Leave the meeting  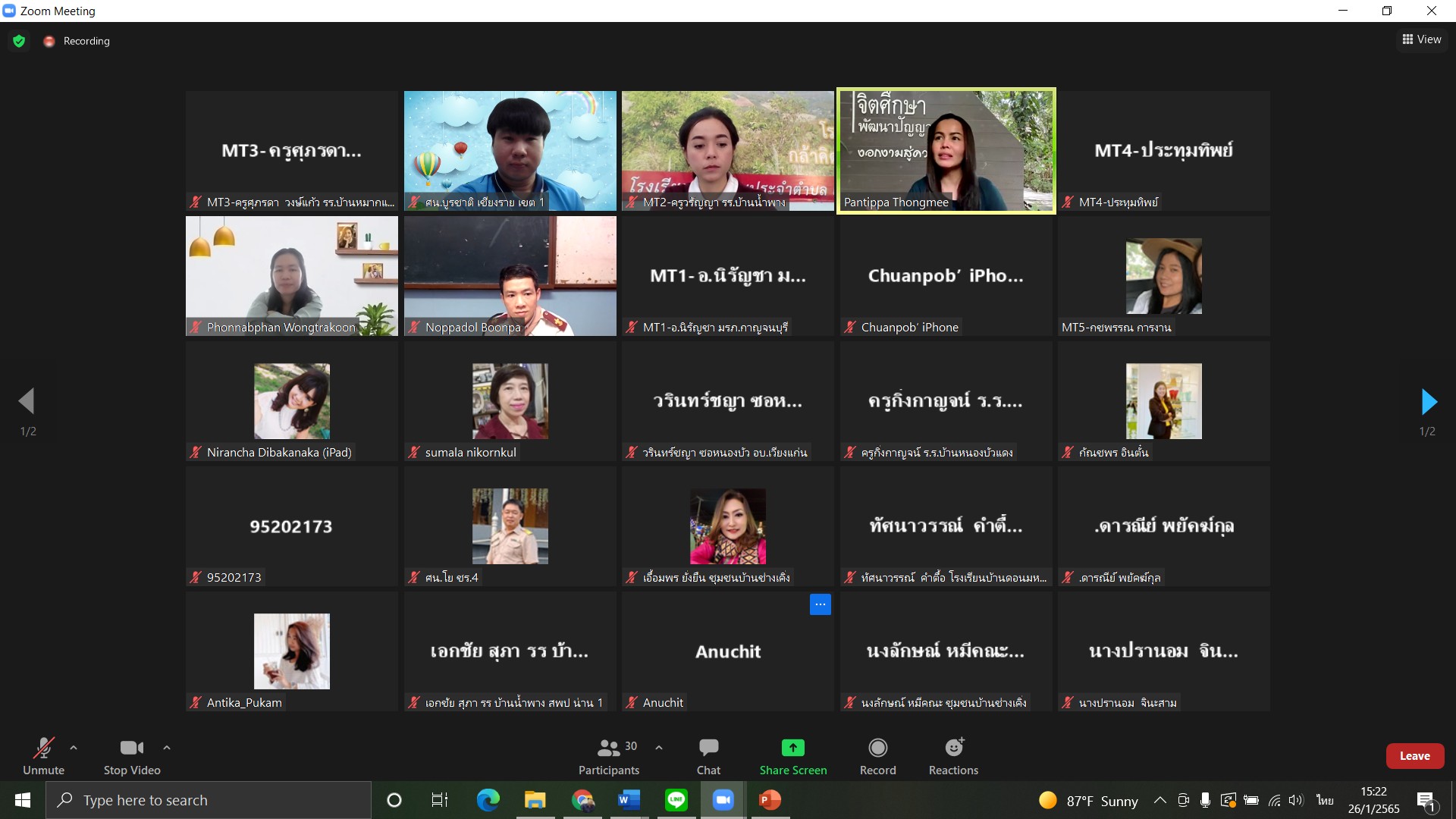1414,756
